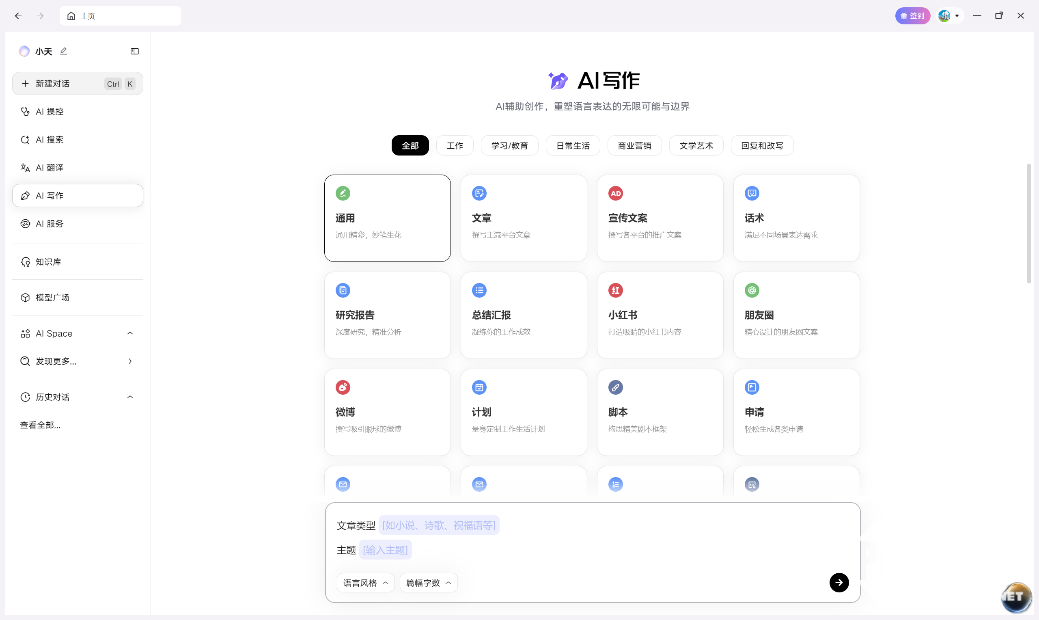Open the 小红书 writing template
This screenshot has width=1039, height=620.
point(659,314)
